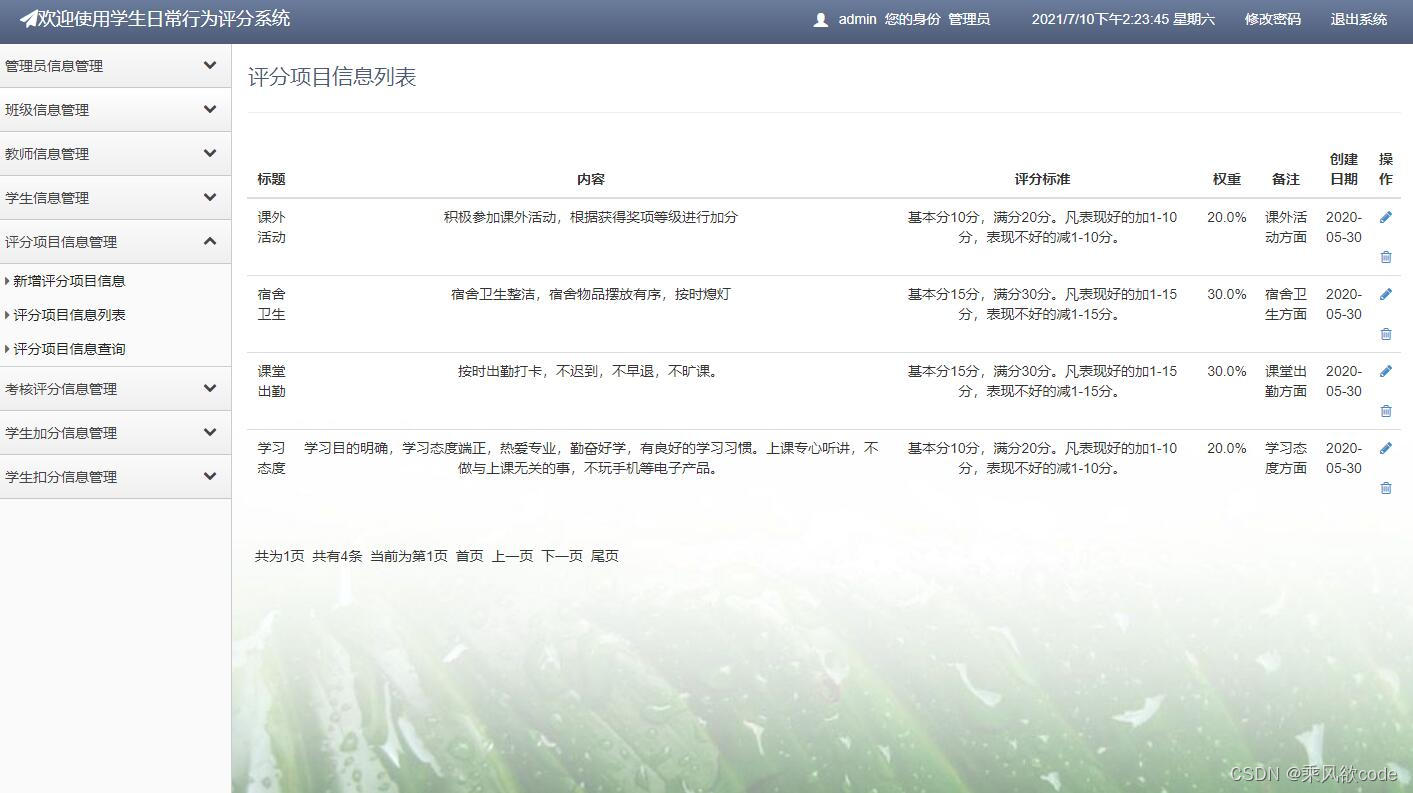1413x793 pixels.
Task: Click 退出系统 to log out
Action: click(1358, 19)
